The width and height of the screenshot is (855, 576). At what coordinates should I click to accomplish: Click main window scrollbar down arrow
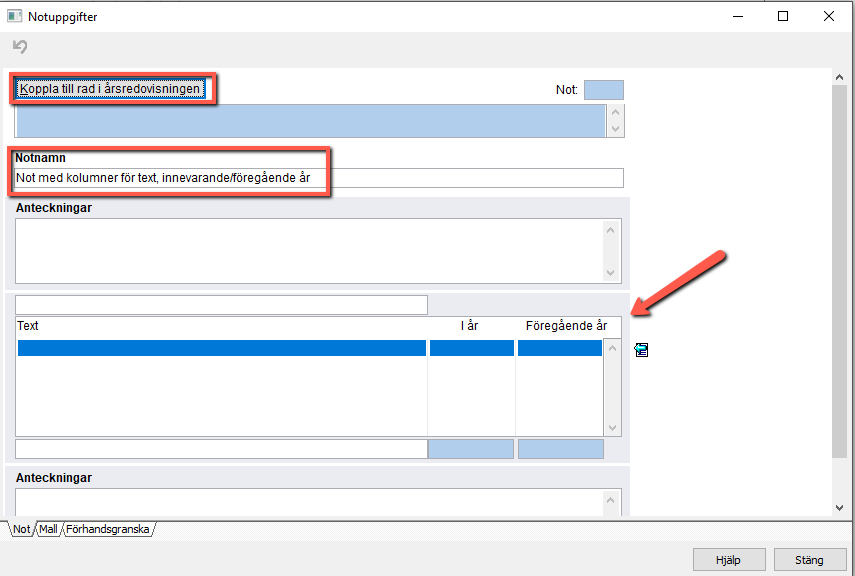pyautogui.click(x=840, y=508)
